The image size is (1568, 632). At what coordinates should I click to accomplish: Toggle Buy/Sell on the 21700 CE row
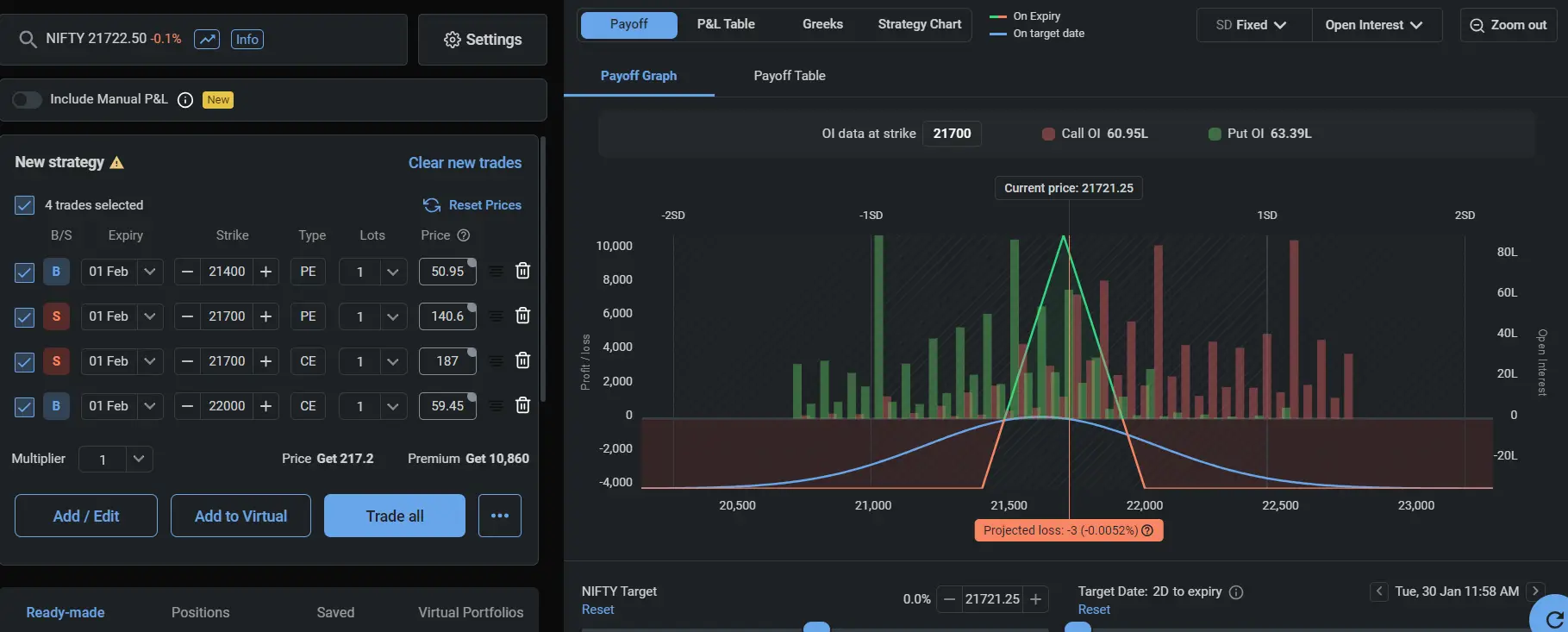coord(56,361)
